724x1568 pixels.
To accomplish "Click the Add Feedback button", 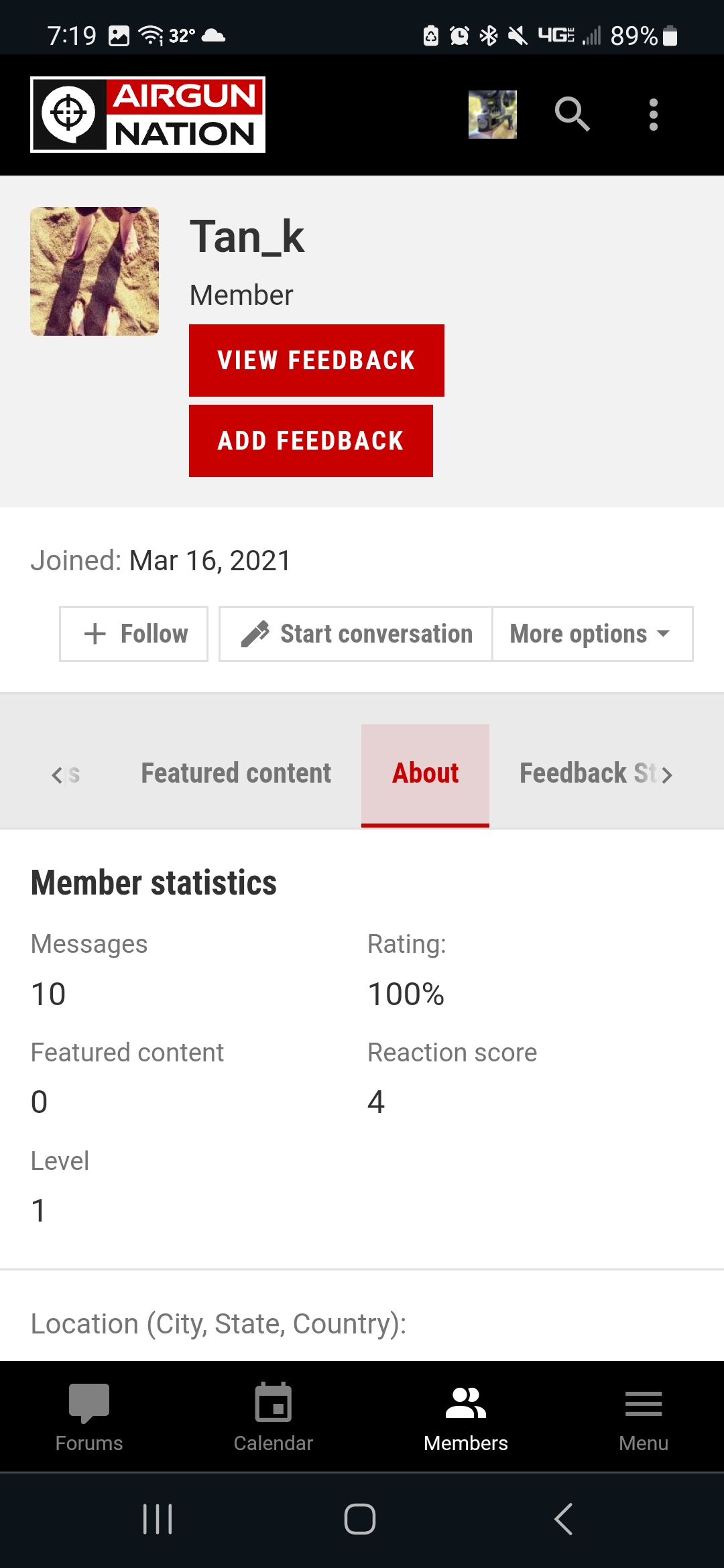I will coord(311,441).
